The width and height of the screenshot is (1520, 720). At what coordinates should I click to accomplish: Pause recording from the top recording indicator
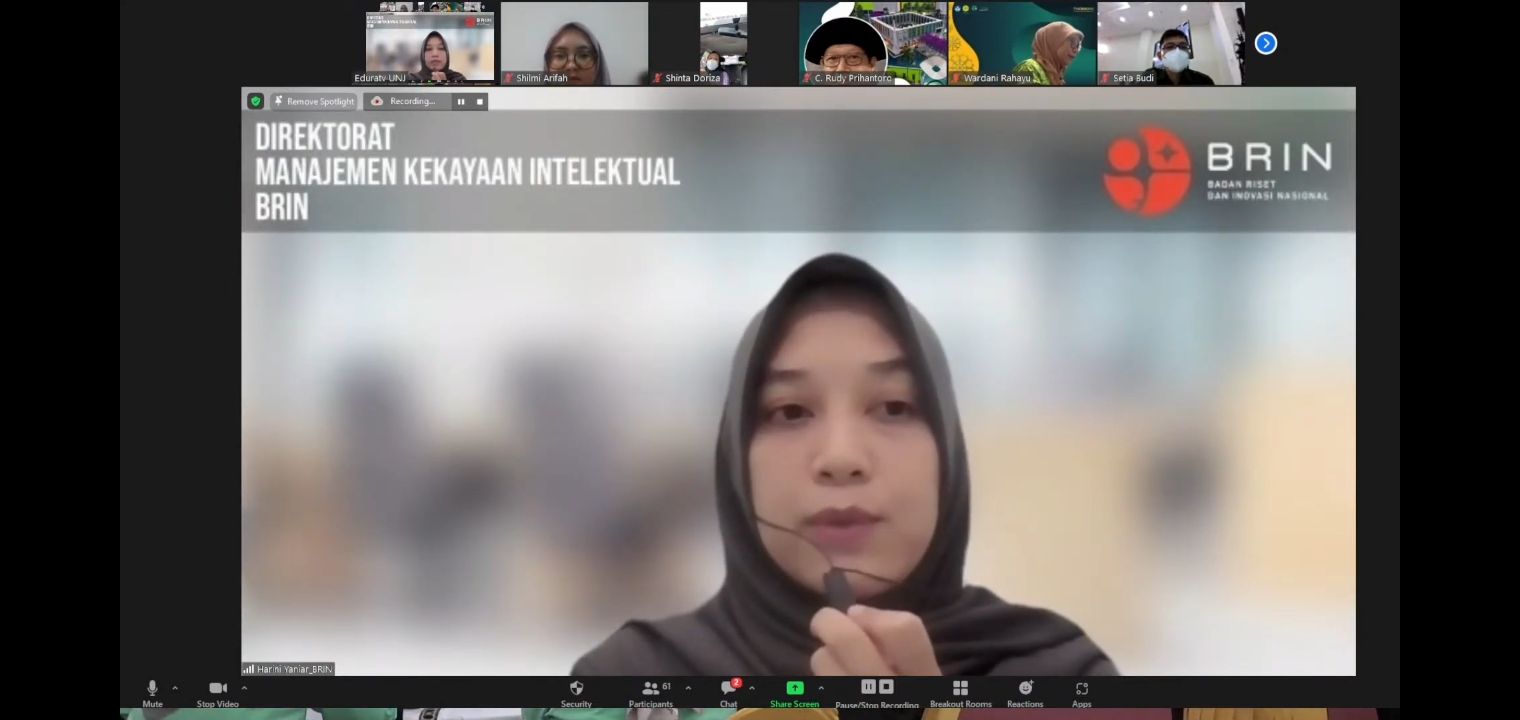pos(461,101)
